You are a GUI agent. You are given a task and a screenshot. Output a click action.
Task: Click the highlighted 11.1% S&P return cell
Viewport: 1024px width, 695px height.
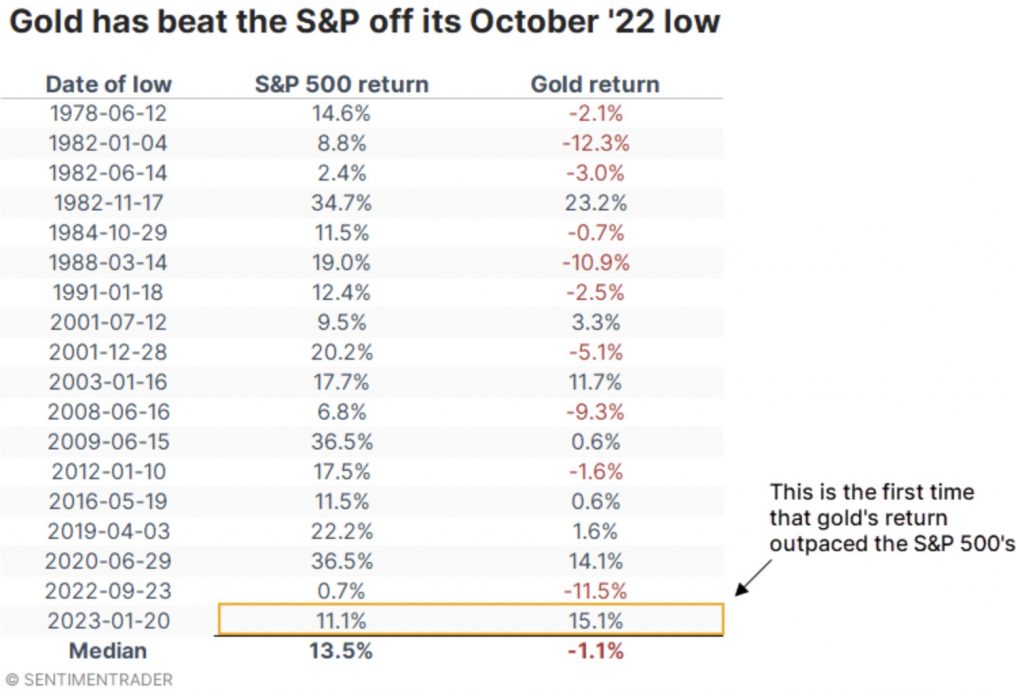(342, 621)
